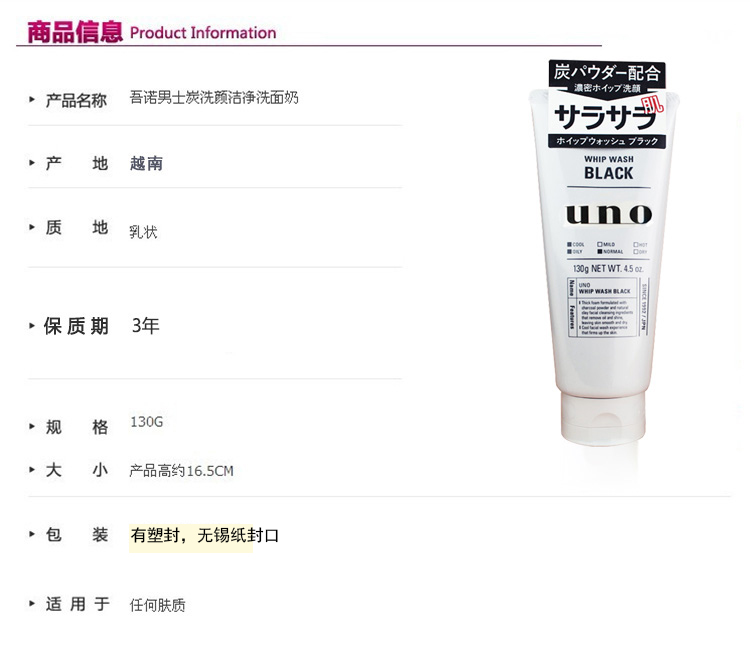Click the triangle bullet next to 包装
Viewport: 750px width, 652px height.
click(x=32, y=534)
